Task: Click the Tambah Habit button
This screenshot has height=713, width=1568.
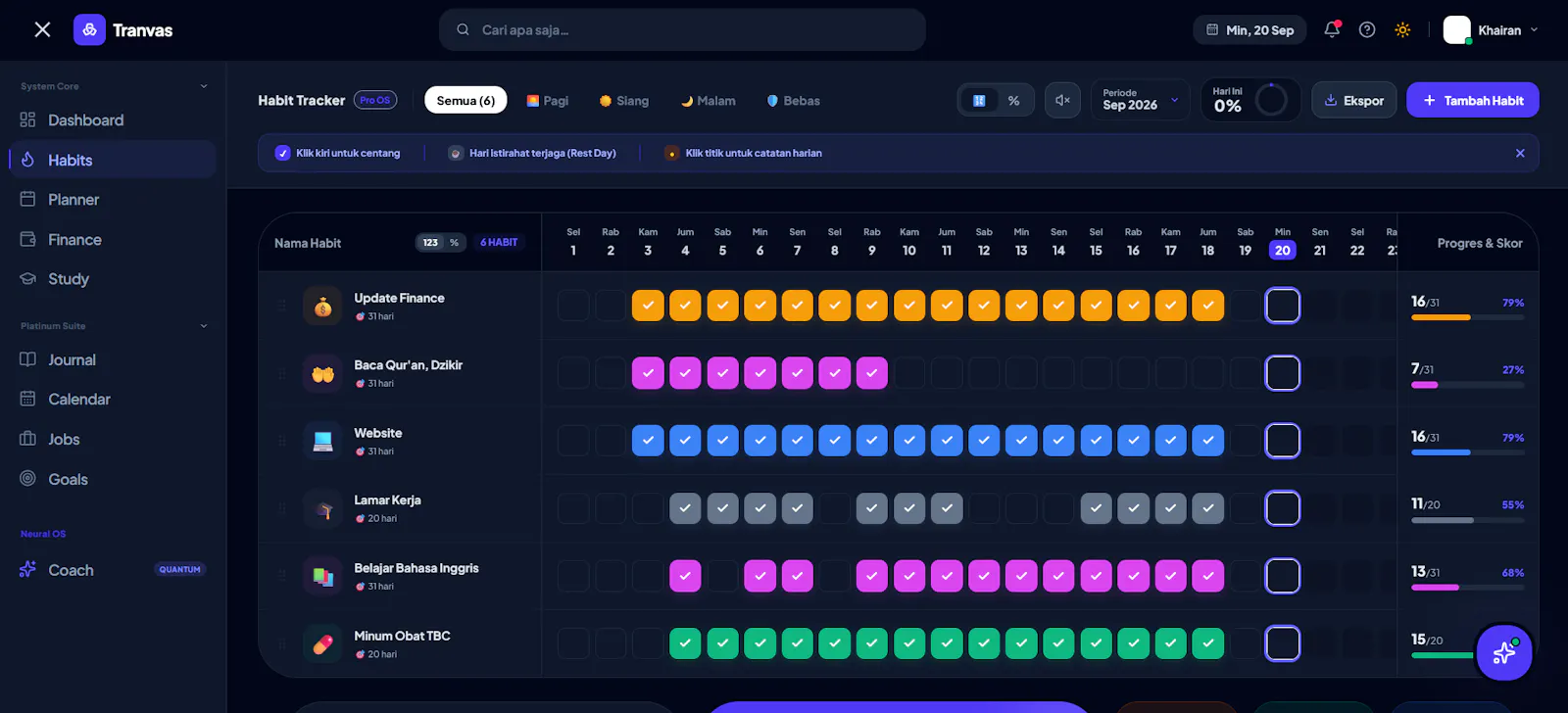Action: (1473, 100)
